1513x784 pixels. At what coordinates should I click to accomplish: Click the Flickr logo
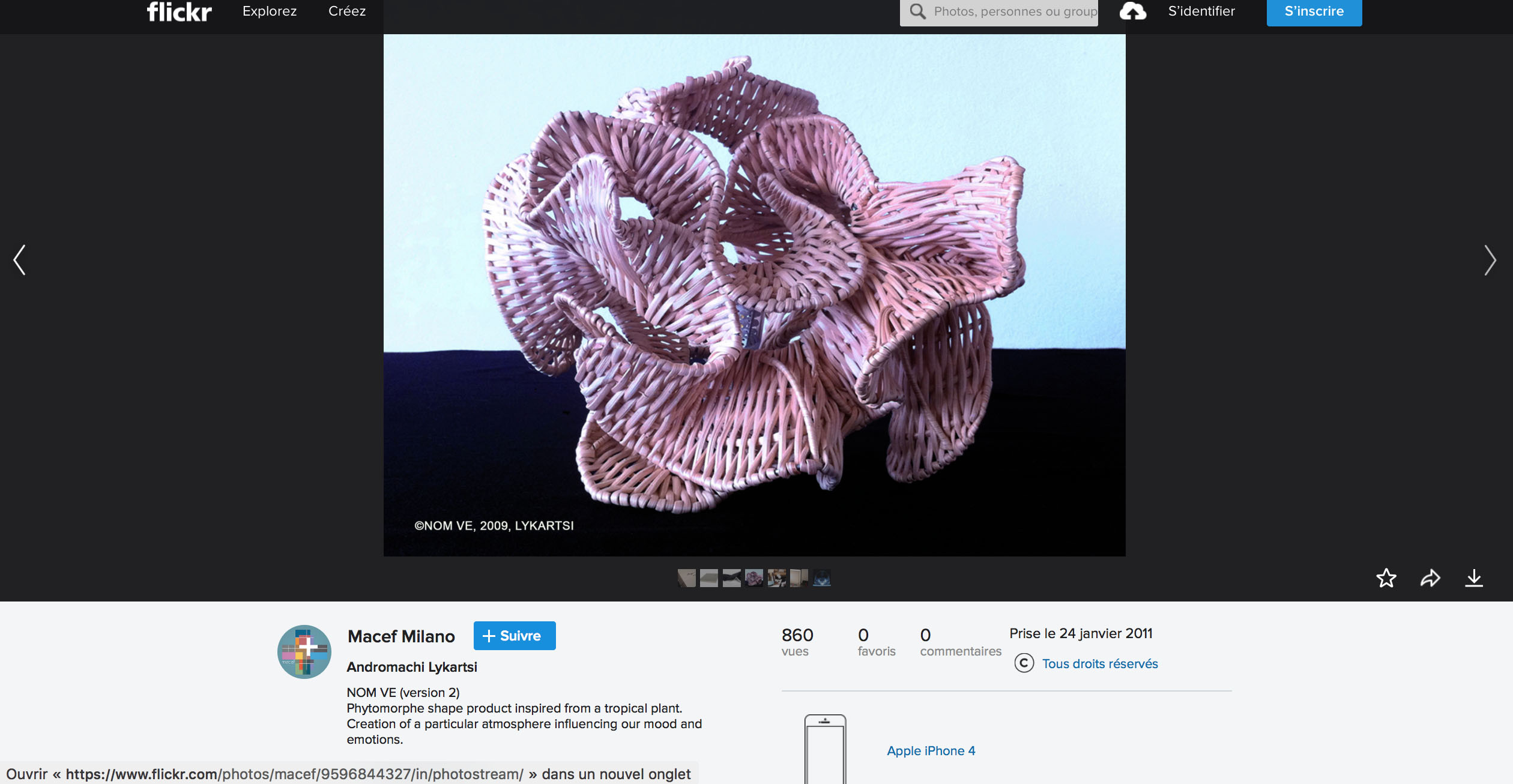point(179,11)
